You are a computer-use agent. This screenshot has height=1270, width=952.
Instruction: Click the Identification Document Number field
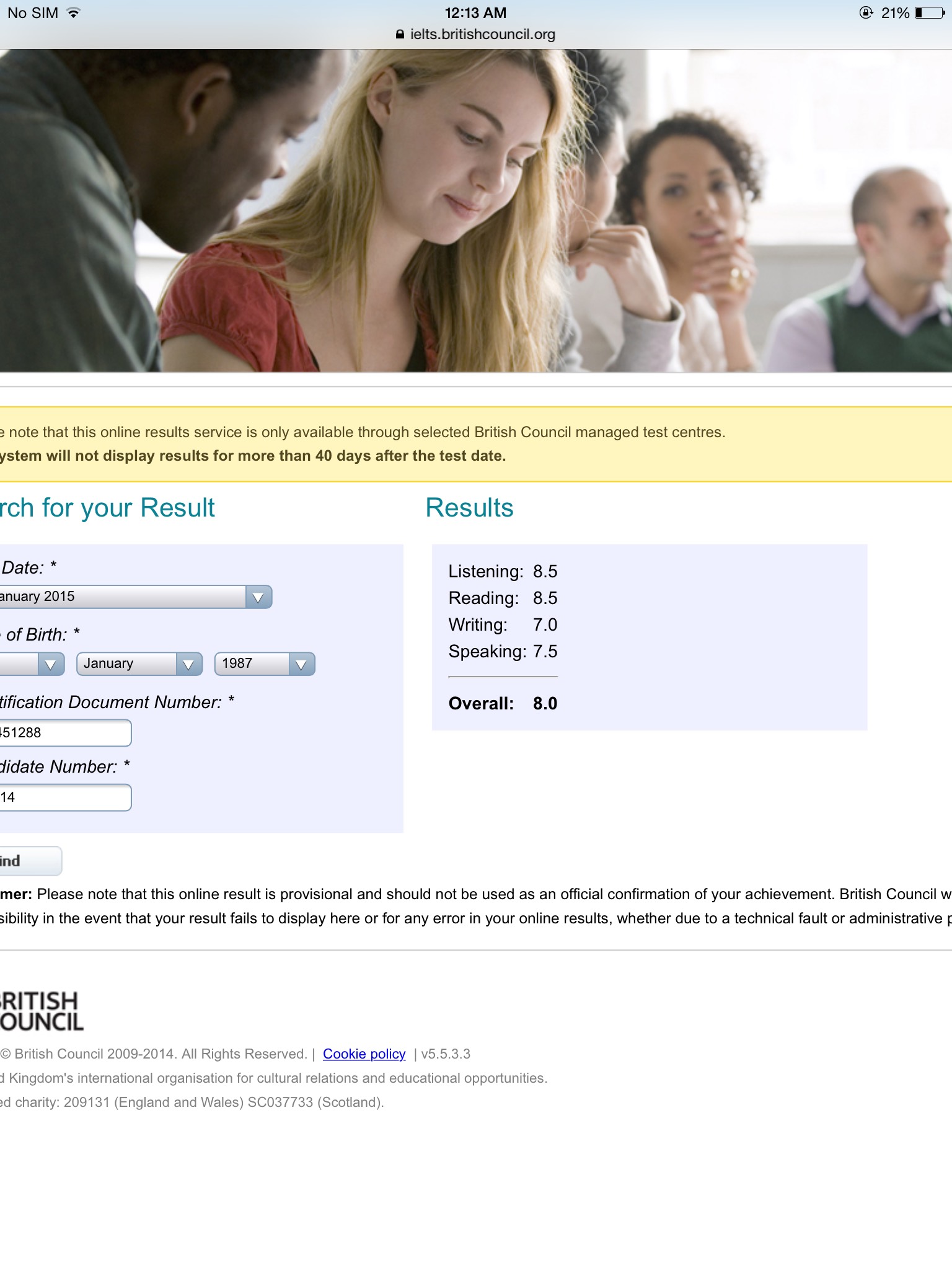pos(66,733)
